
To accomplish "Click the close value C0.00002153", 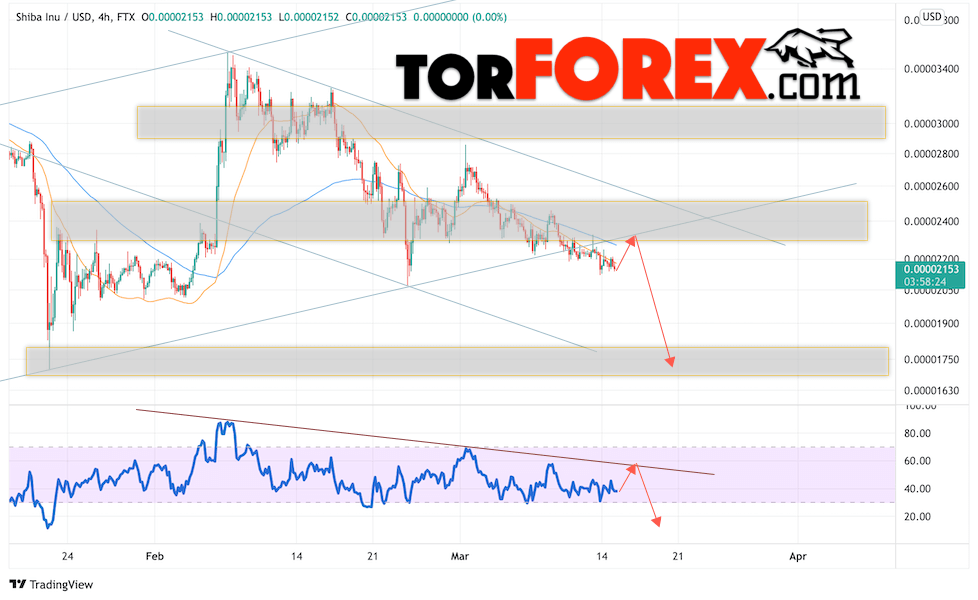I will click(x=375, y=17).
